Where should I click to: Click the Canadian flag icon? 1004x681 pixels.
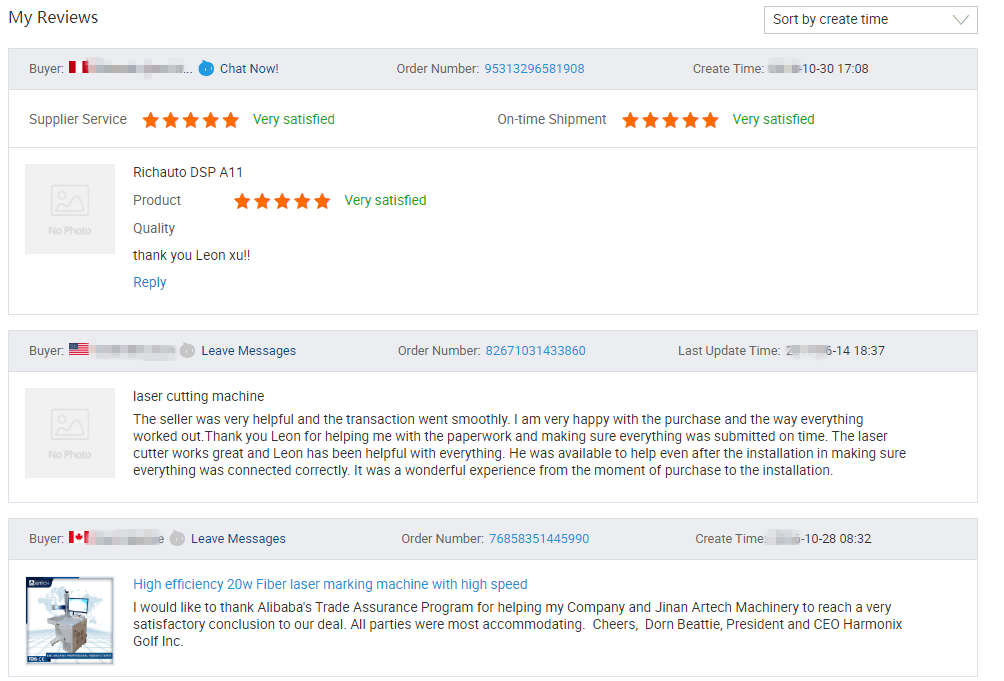click(77, 538)
